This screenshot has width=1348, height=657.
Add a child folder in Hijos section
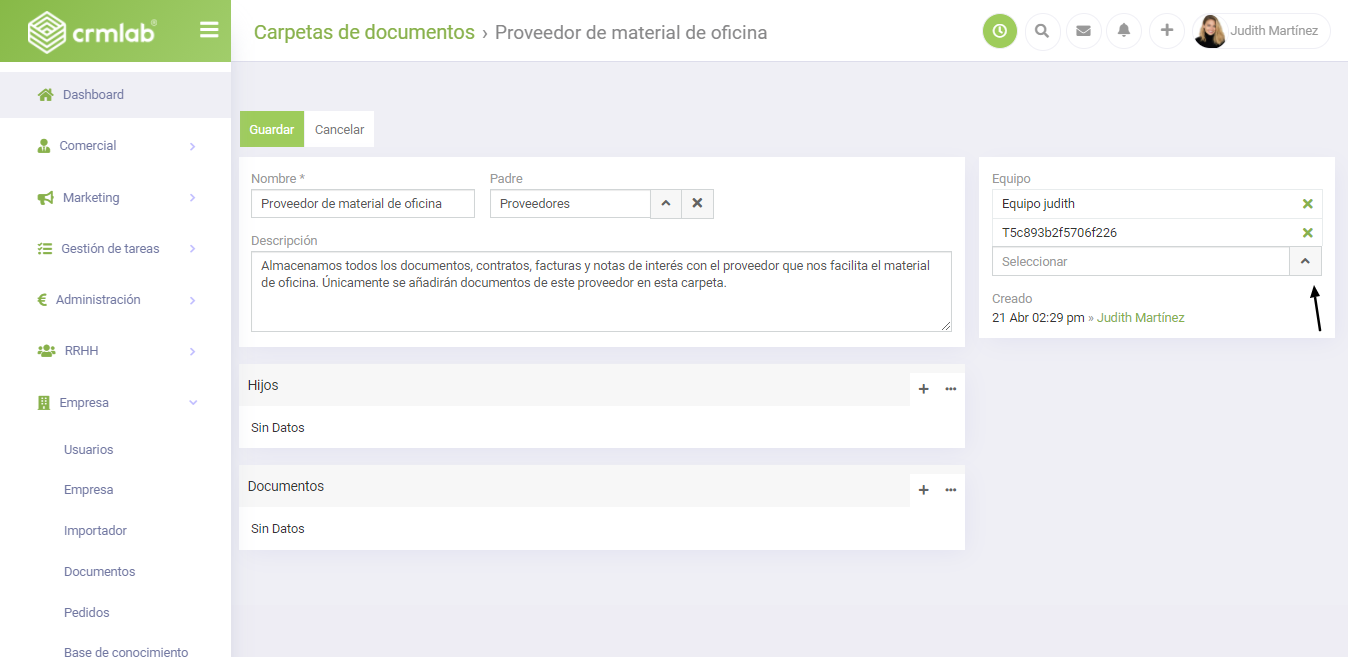tap(923, 389)
